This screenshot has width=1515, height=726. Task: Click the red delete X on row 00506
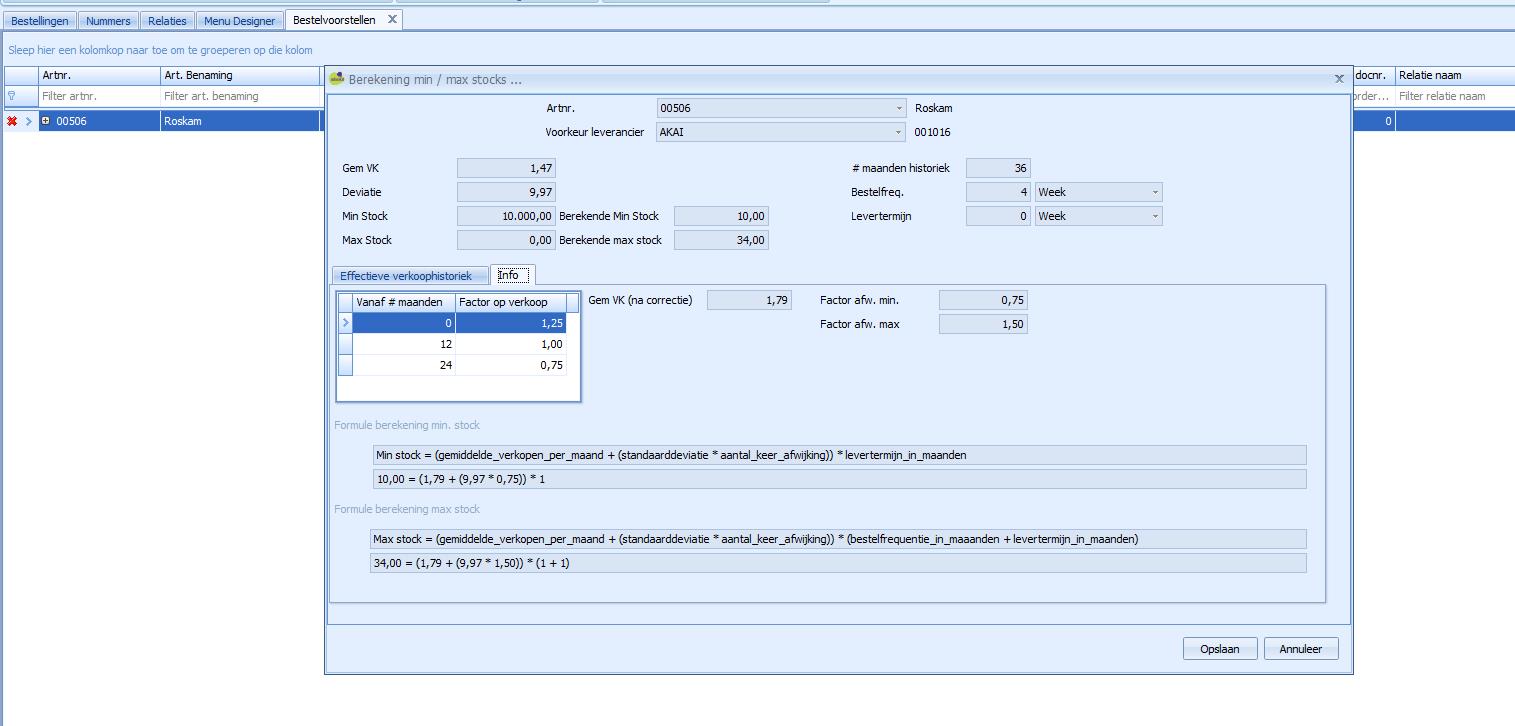[x=12, y=121]
